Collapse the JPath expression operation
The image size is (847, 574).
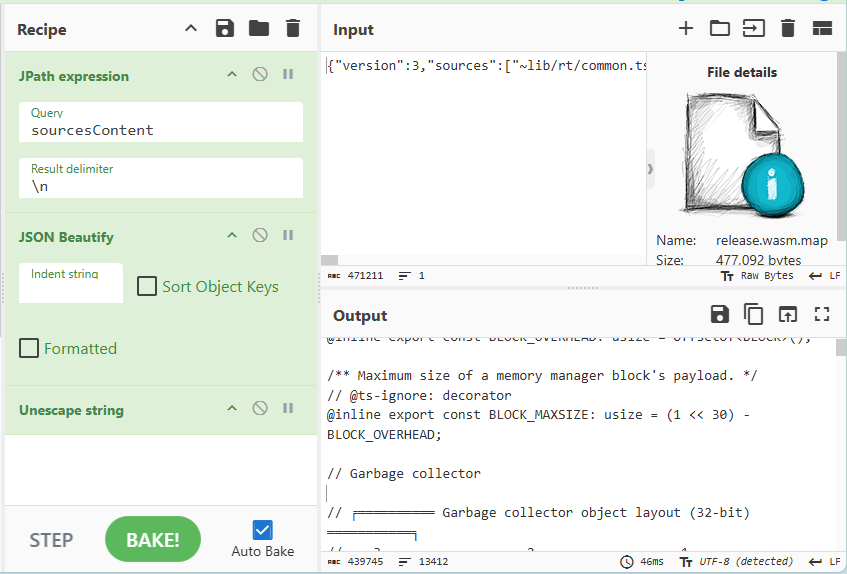coord(232,75)
